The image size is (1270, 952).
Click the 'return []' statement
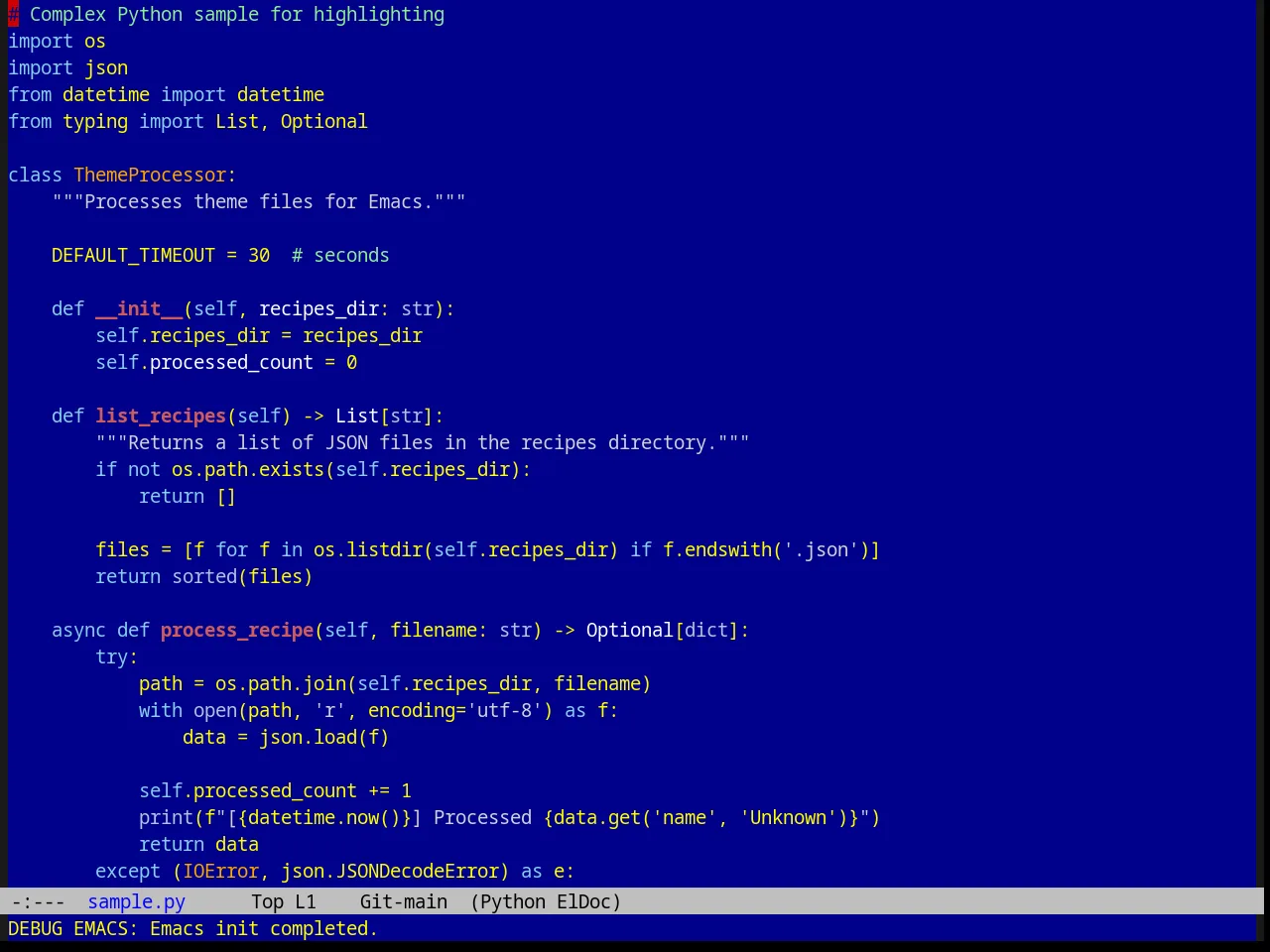(x=188, y=496)
